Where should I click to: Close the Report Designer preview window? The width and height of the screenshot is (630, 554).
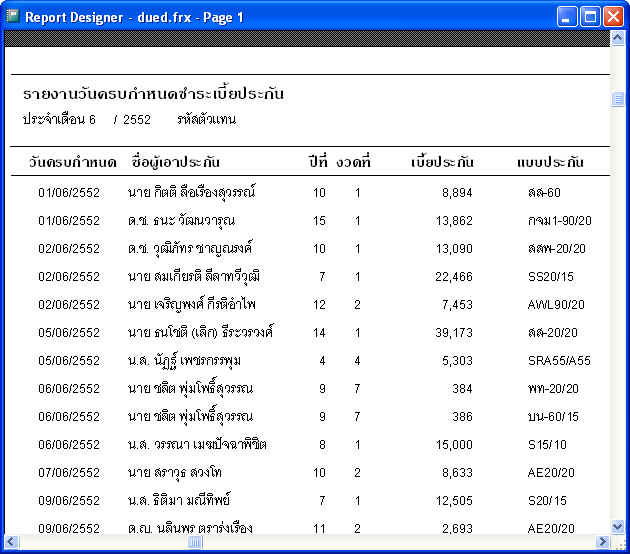point(612,17)
